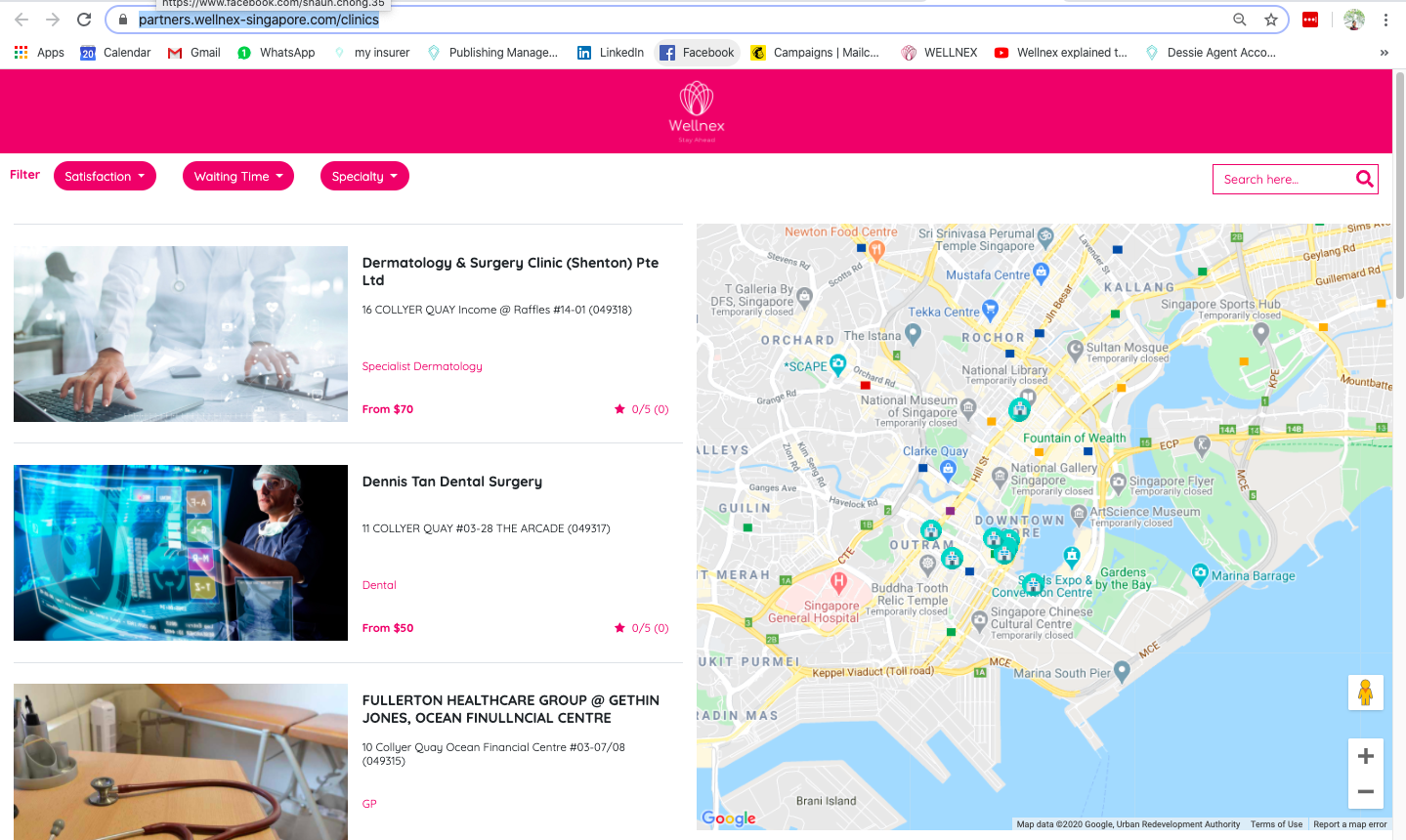Open map Terms of Use link
The width and height of the screenshot is (1406, 840).
click(1276, 824)
